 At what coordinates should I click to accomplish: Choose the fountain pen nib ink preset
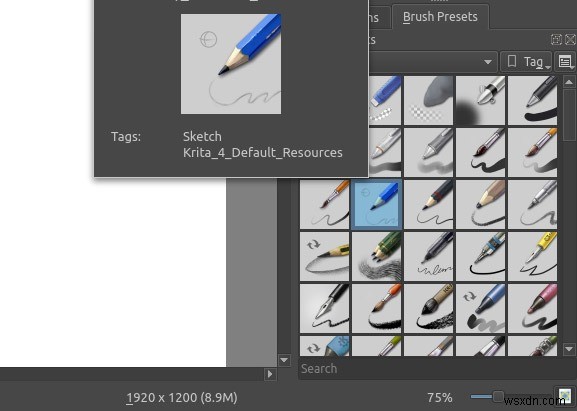[x=325, y=308]
